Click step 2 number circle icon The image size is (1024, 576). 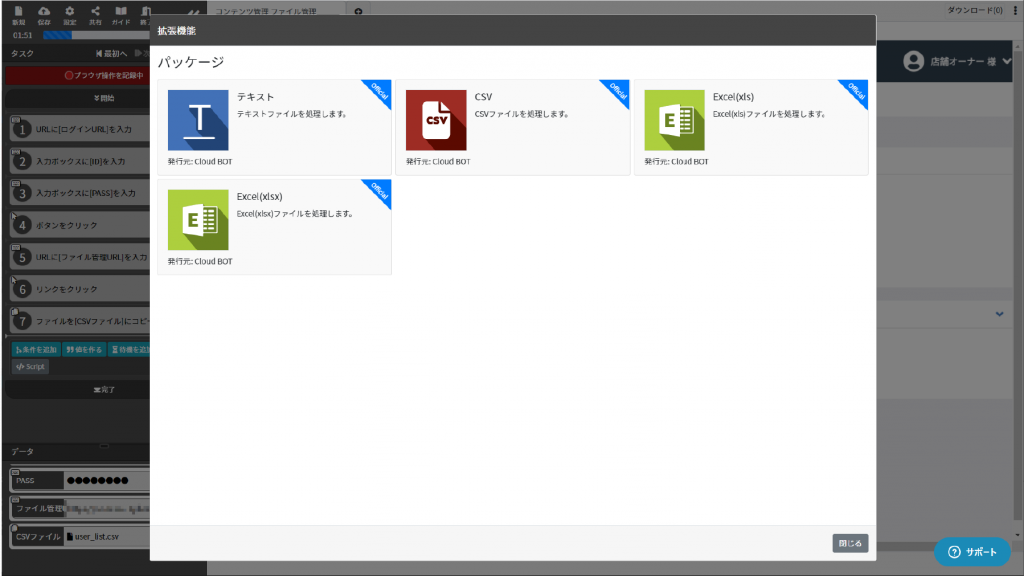coord(22,161)
